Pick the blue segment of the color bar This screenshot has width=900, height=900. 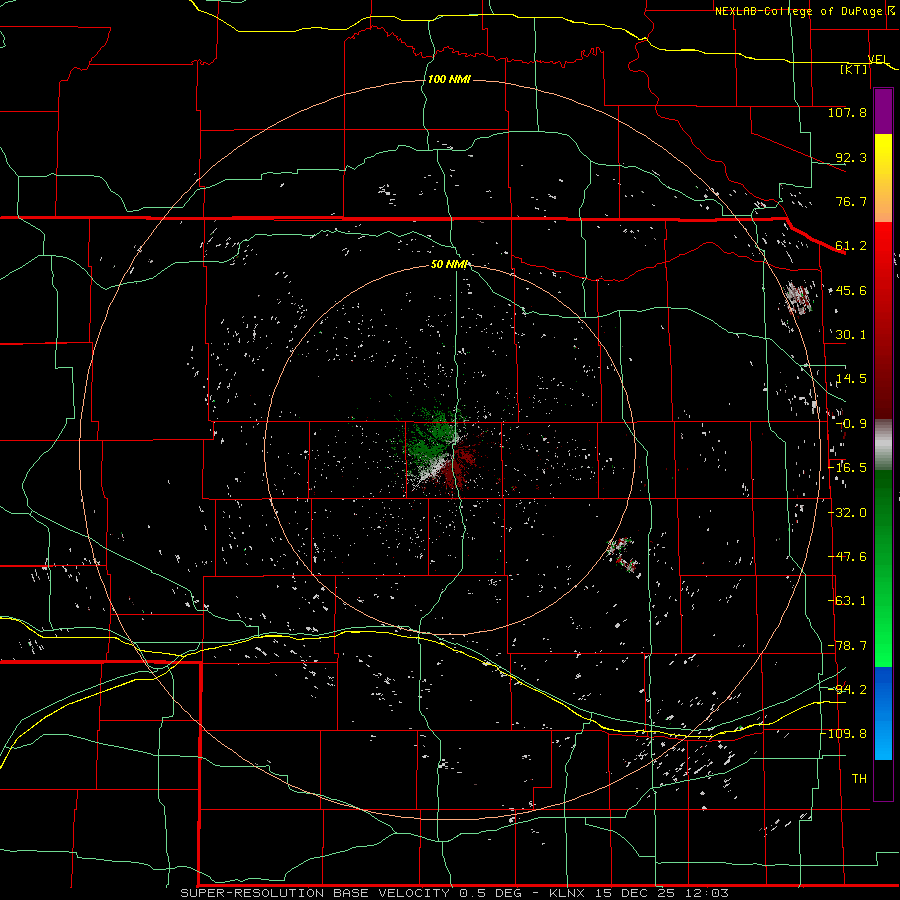tap(883, 713)
